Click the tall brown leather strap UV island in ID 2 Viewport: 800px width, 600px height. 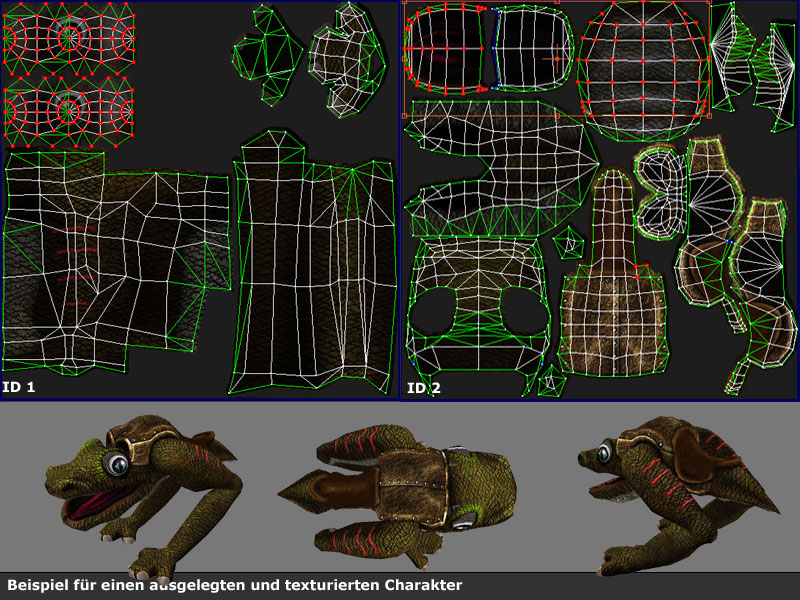(x=613, y=273)
